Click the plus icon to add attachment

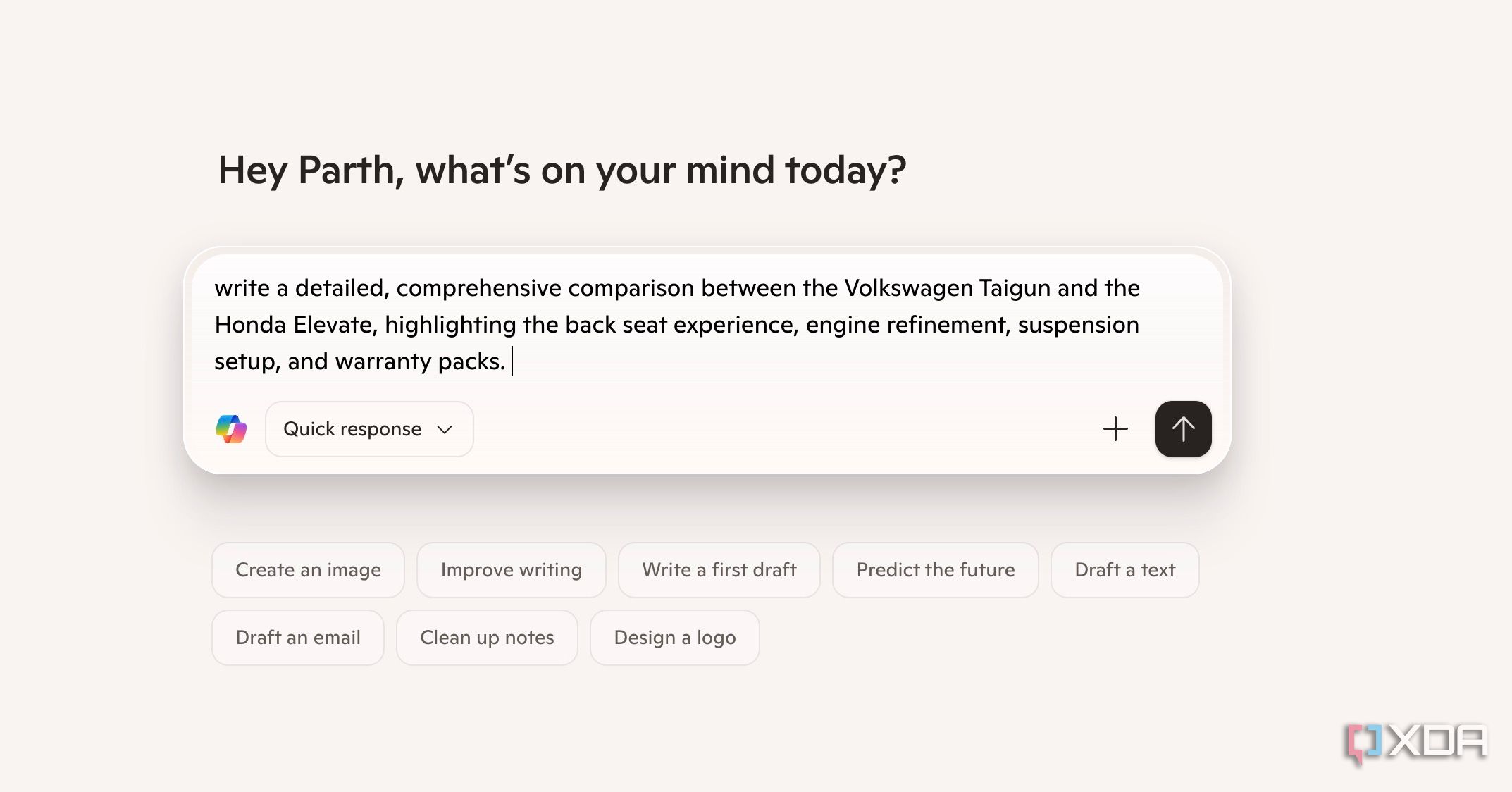[x=1115, y=429]
